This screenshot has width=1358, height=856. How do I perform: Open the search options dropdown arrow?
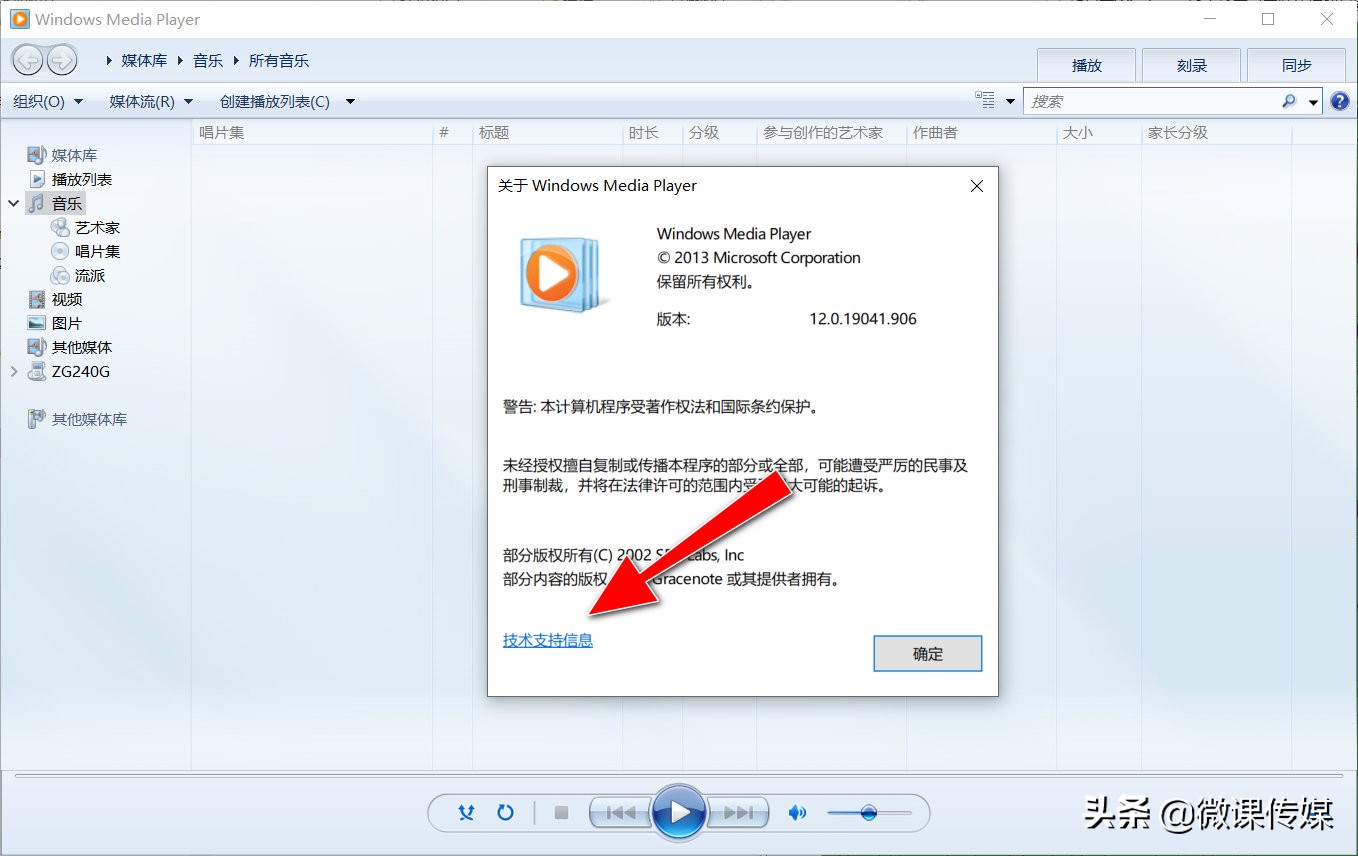[1314, 101]
